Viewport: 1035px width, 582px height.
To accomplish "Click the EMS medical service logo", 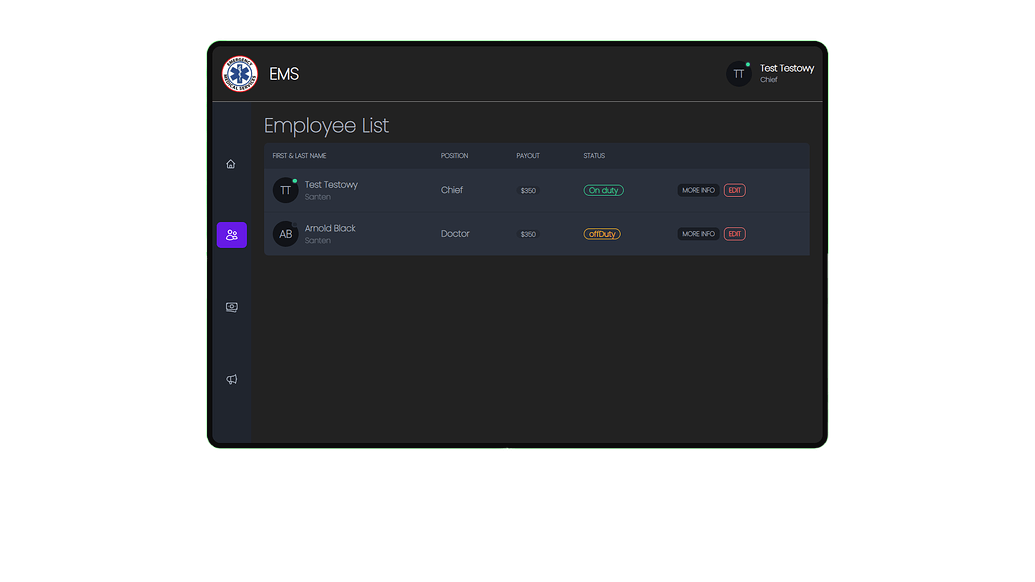I will [239, 73].
